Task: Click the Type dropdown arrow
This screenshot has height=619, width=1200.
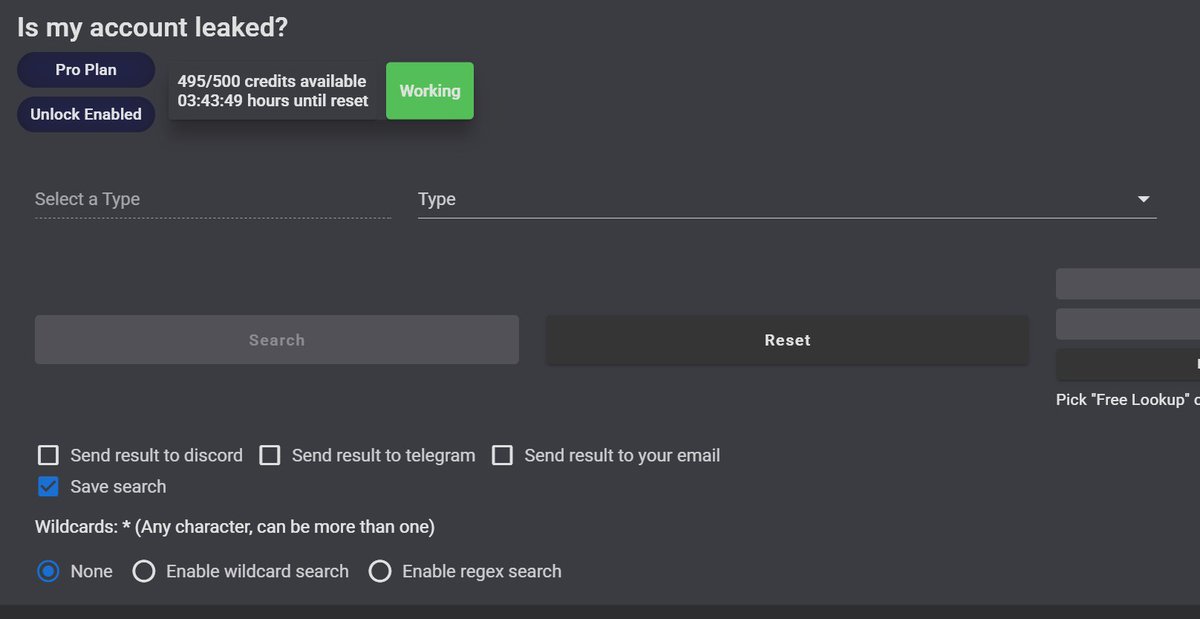Action: [1142, 199]
